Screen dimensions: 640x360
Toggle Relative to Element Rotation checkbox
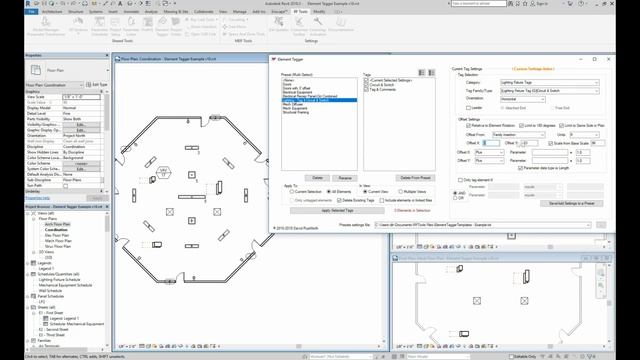click(x=468, y=126)
